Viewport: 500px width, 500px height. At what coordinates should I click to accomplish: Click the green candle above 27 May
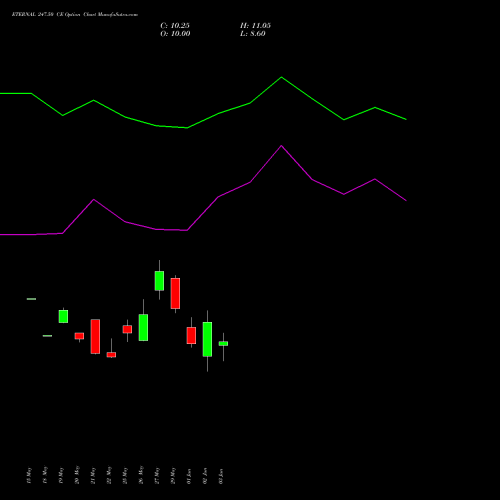159,281
